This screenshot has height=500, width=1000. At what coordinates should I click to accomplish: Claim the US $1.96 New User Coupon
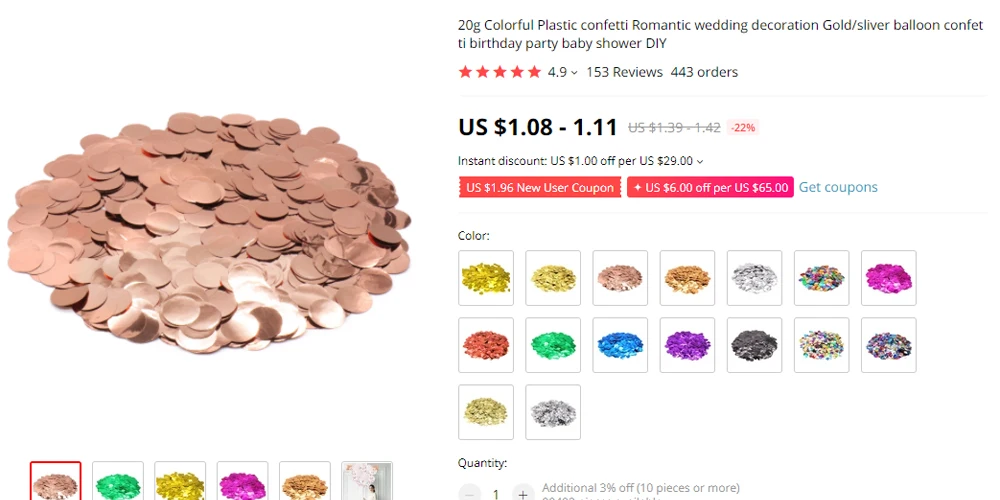540,188
